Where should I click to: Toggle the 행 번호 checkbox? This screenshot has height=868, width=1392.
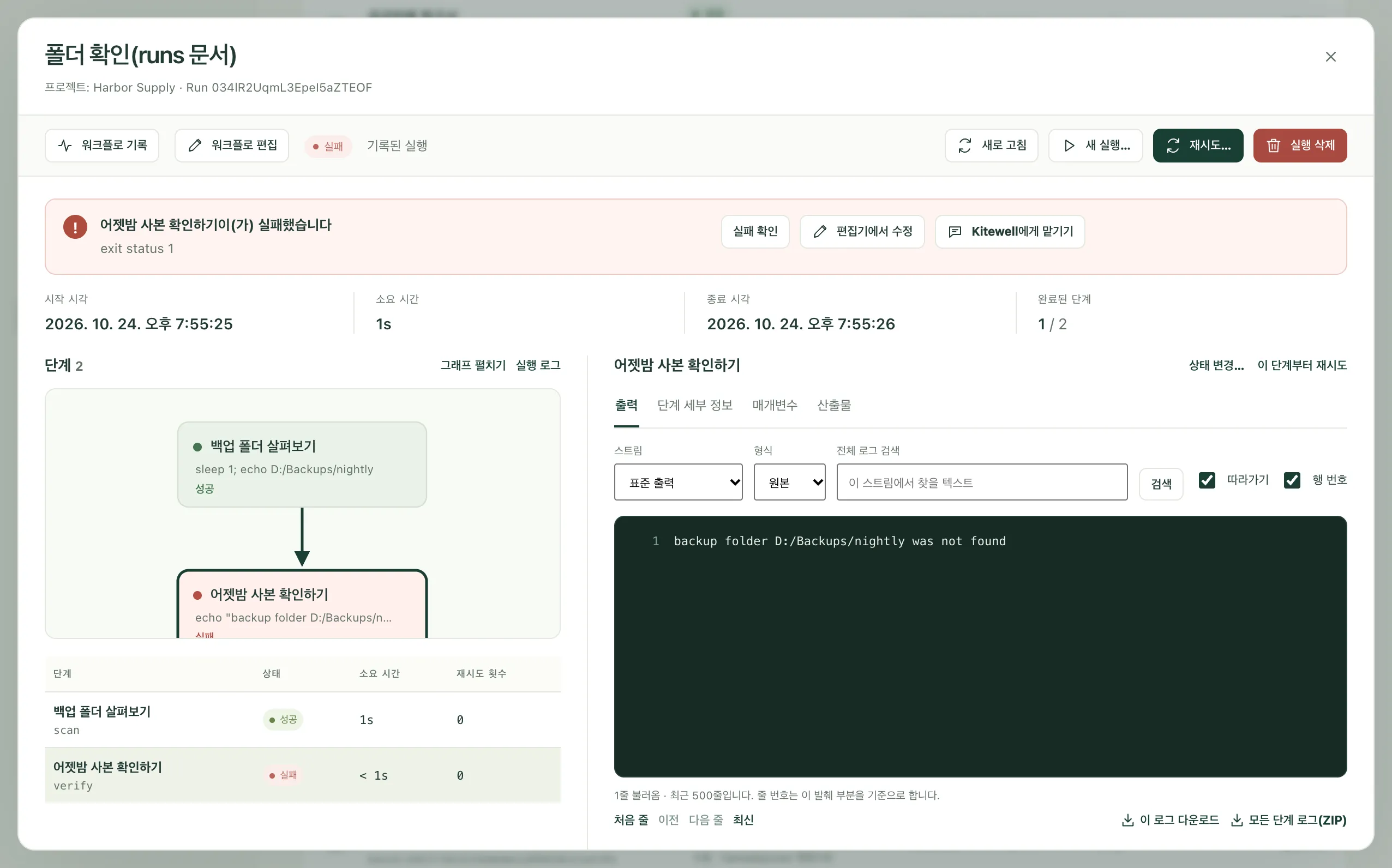pos(1292,480)
